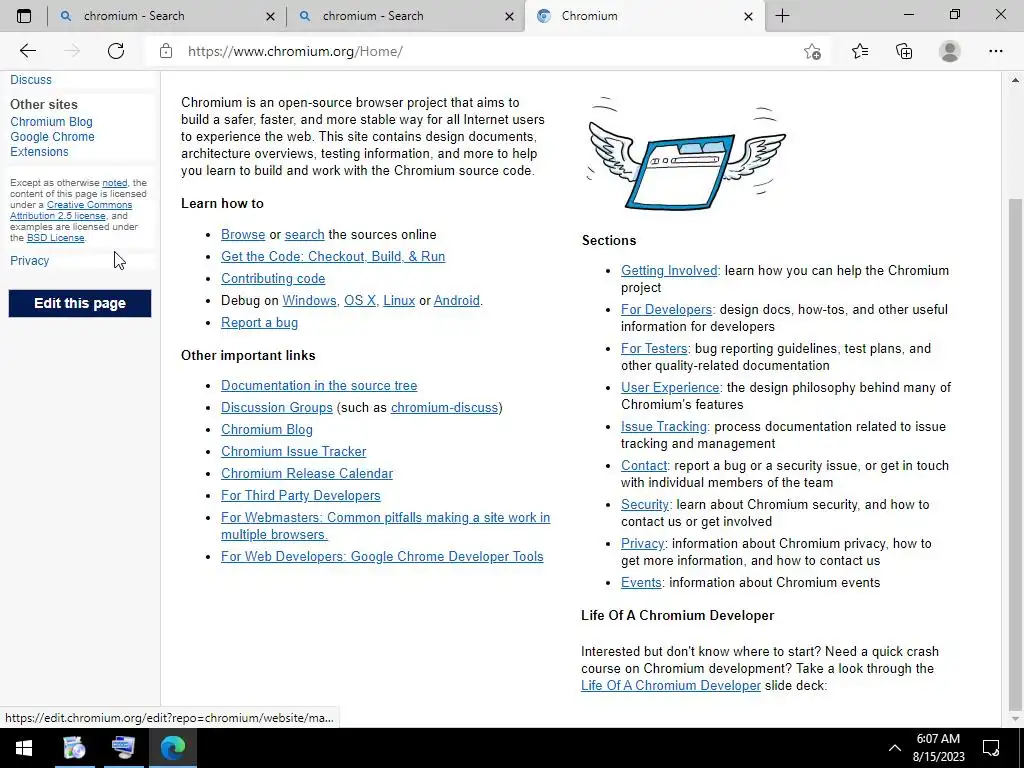1024x768 pixels.
Task: Open the Google Chrome Extensions sidebar link
Action: (52, 144)
